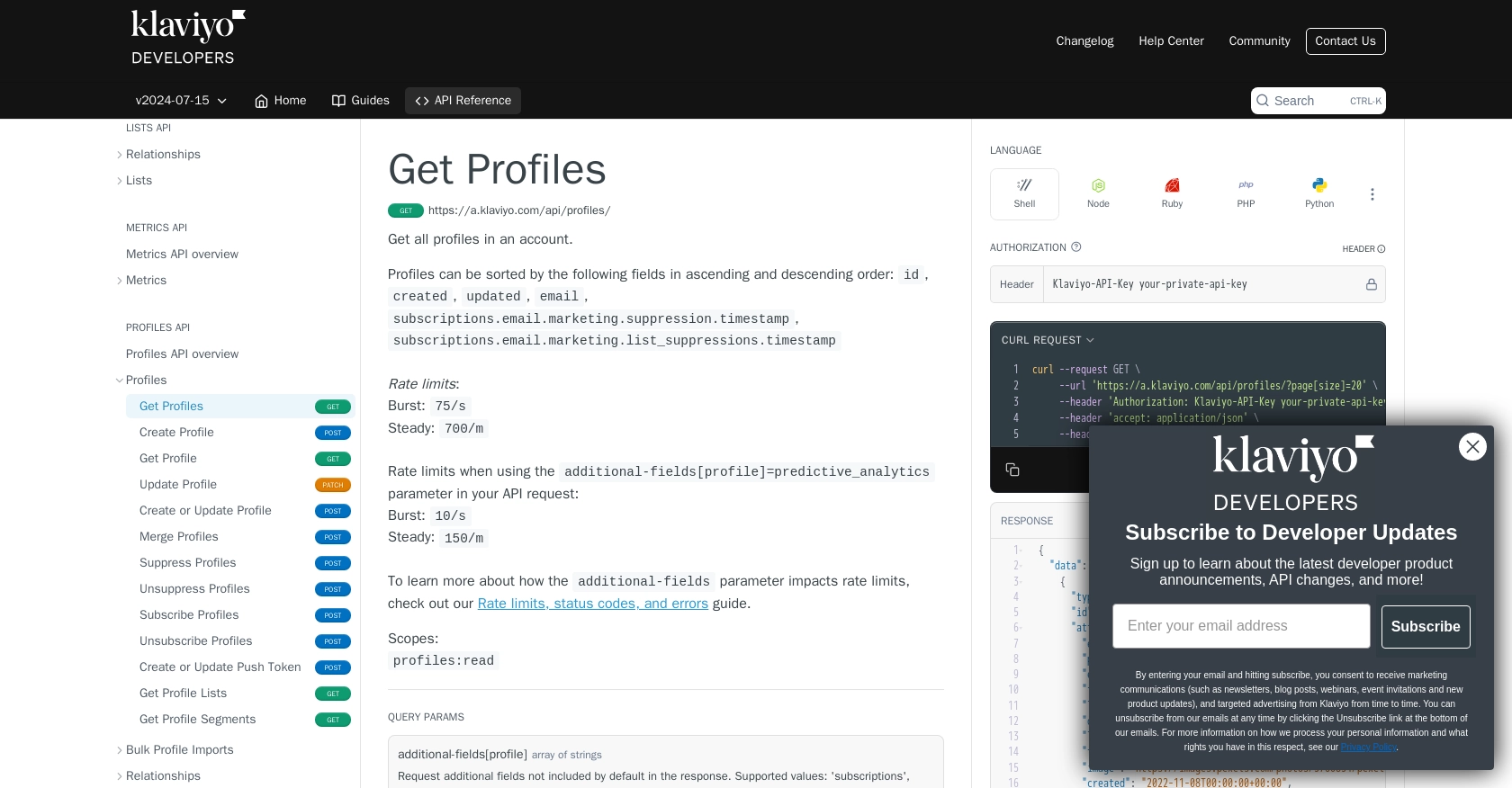Select the Node language icon
Image resolution: width=1512 pixels, height=788 pixels.
(x=1098, y=193)
